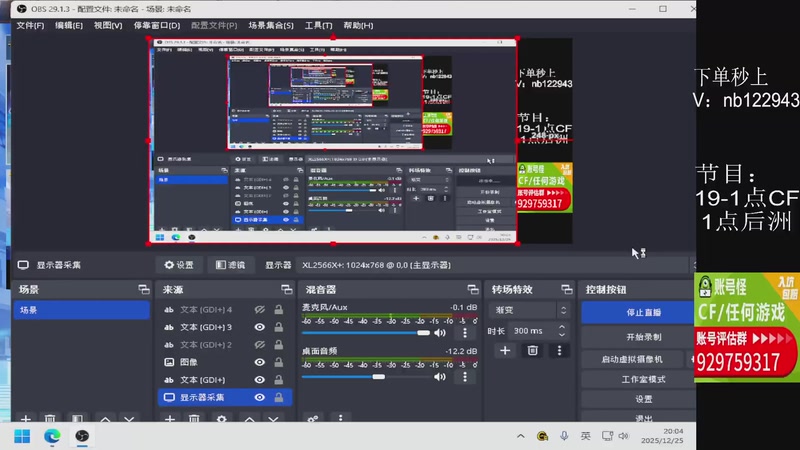Open transition properties three-dot menu
The image size is (800, 450).
click(x=559, y=351)
